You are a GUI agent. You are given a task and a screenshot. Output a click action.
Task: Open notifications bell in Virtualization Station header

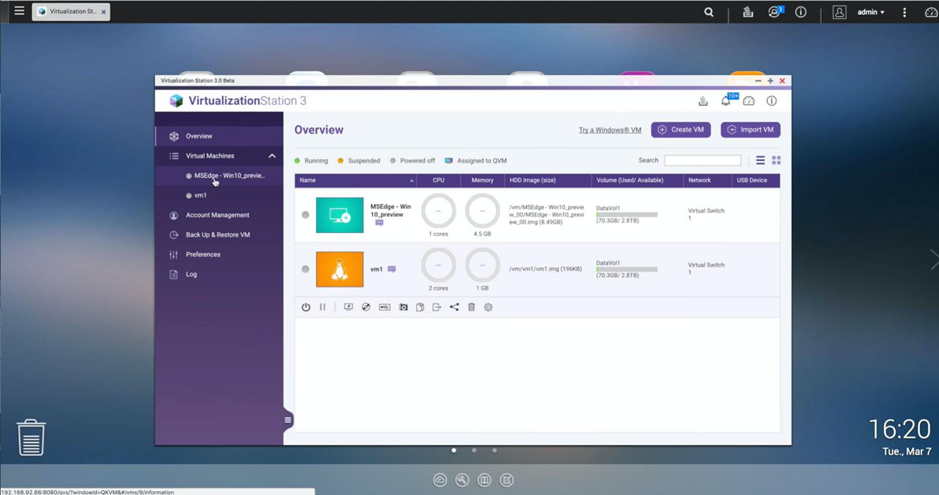click(725, 101)
